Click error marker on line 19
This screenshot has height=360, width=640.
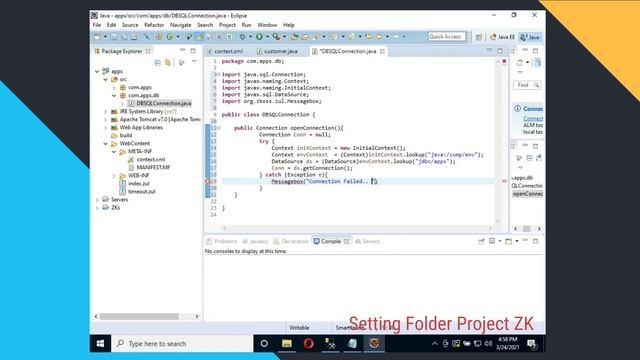point(207,181)
